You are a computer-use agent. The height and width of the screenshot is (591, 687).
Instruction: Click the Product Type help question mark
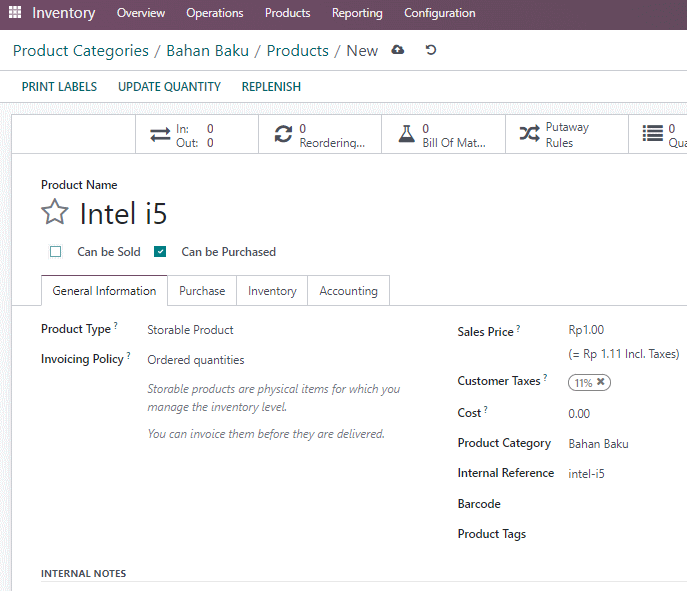(116, 325)
